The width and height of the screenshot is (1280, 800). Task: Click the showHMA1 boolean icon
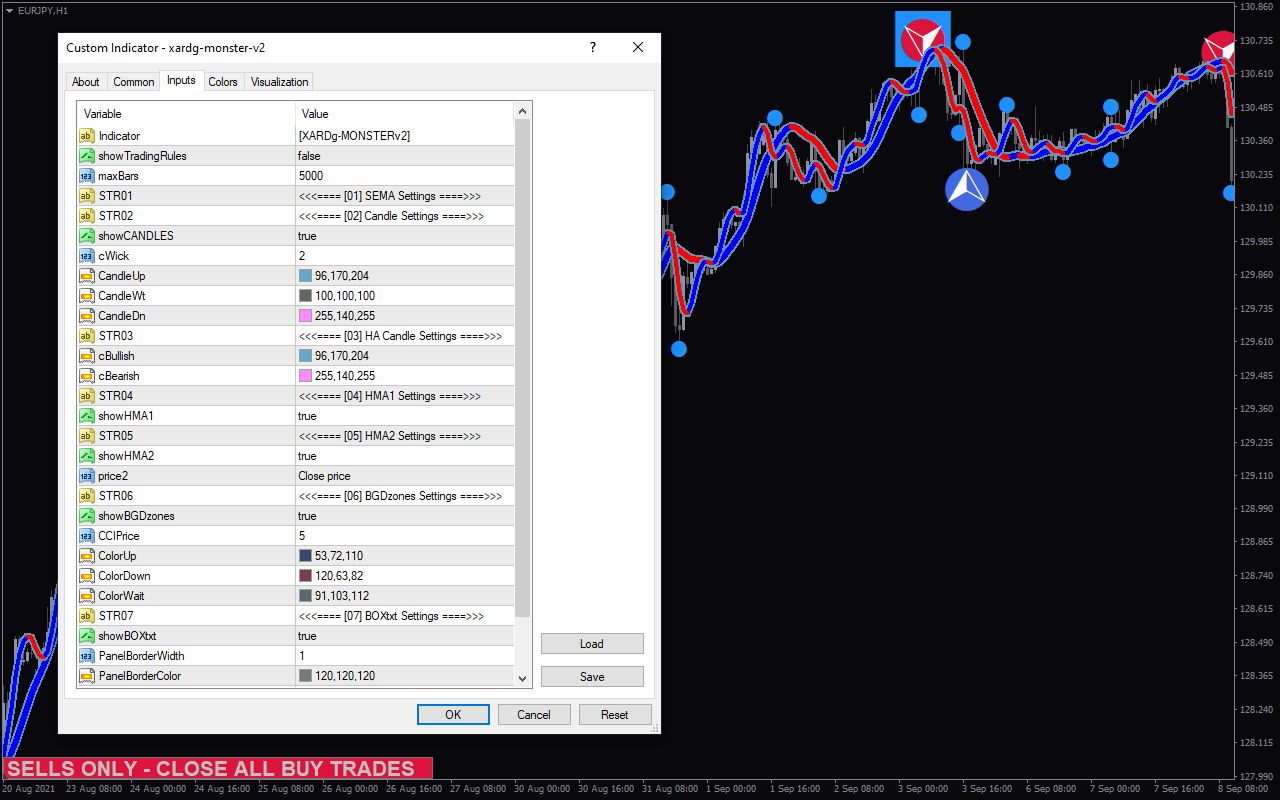click(86, 416)
